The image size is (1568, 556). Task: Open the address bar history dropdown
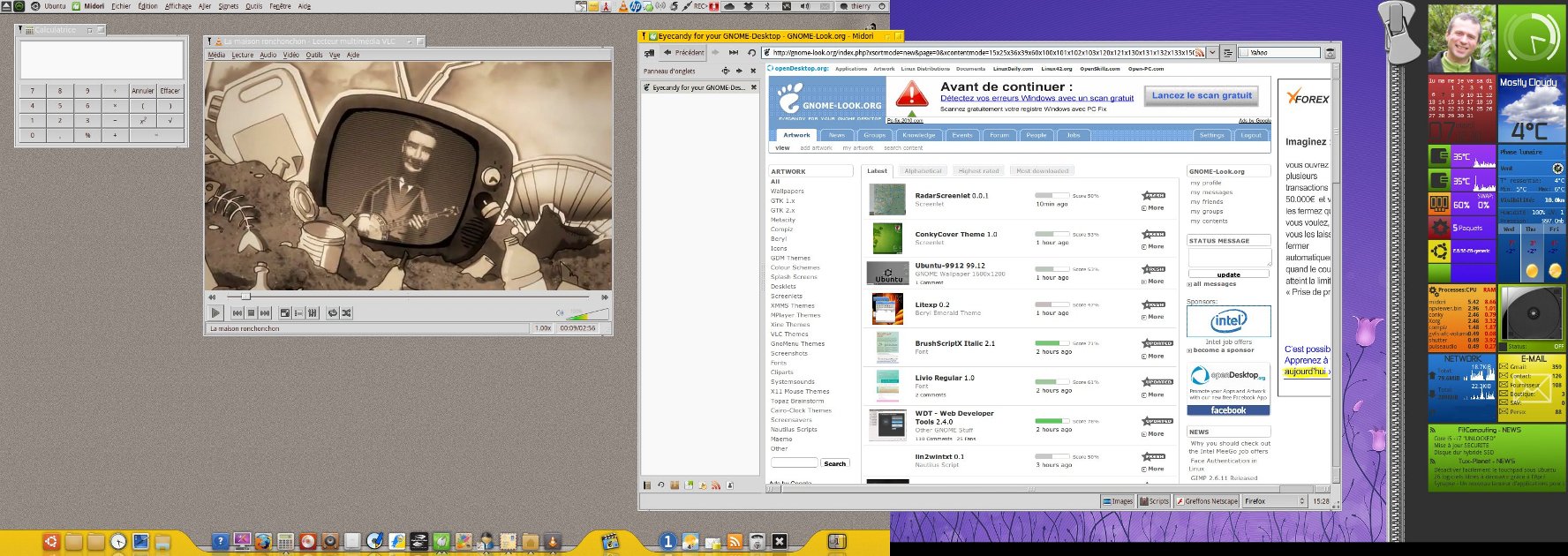click(1213, 53)
